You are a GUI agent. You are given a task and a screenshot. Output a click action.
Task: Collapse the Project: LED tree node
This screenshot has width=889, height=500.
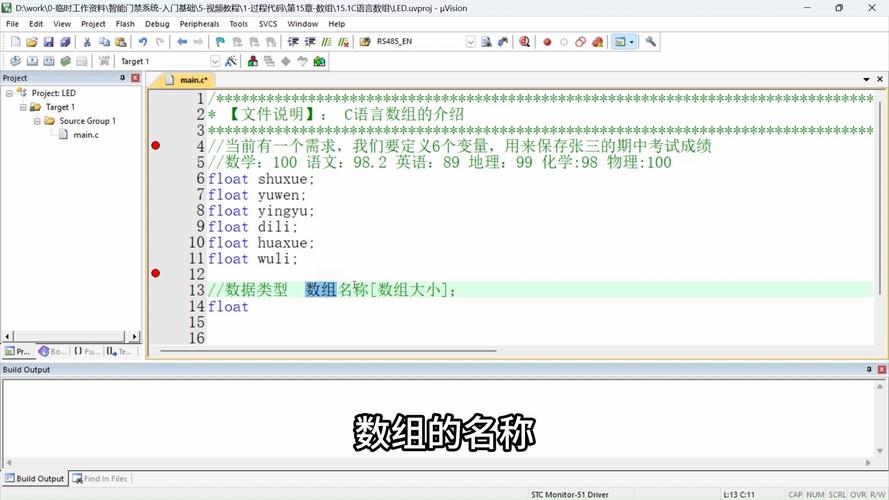(9, 93)
